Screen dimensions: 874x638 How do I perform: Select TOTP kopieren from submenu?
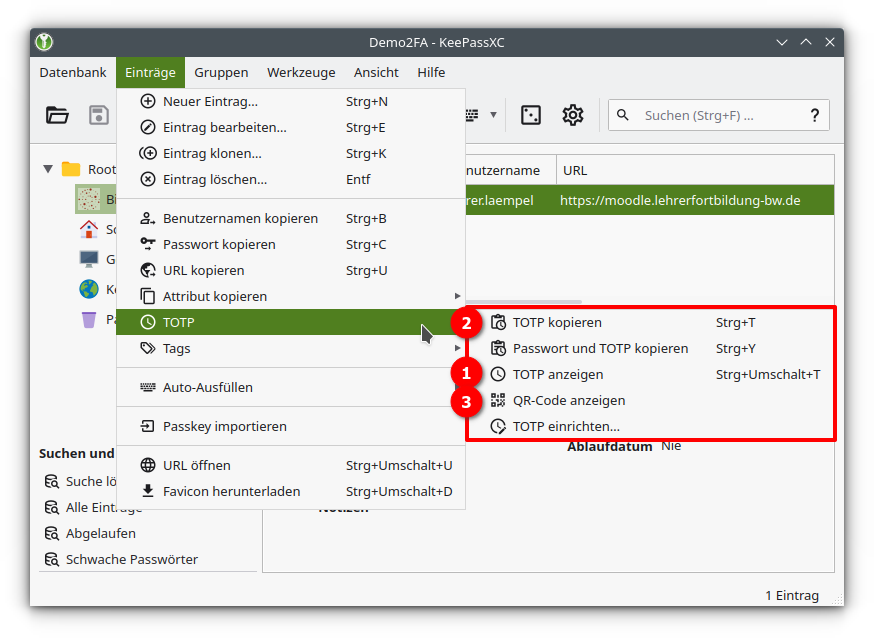(x=557, y=322)
